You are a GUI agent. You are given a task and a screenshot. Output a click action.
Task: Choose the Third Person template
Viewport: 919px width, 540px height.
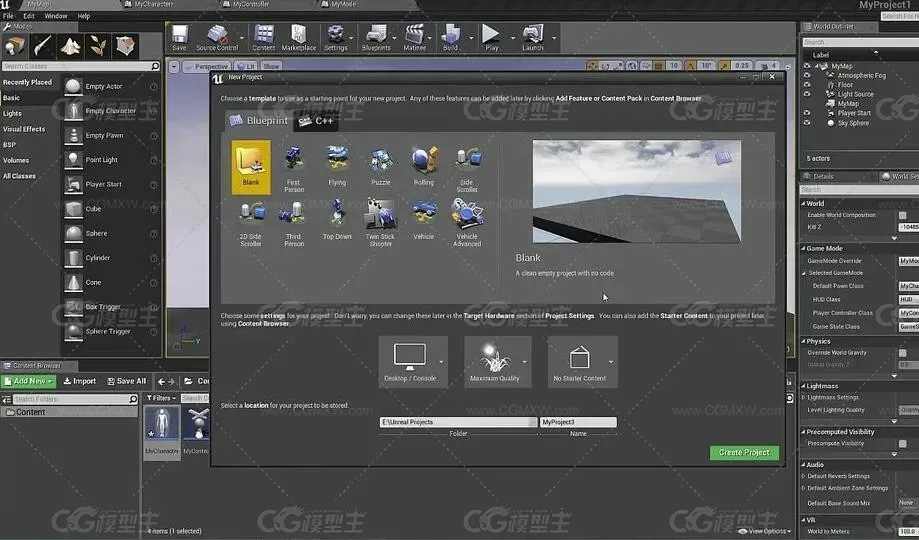coord(294,223)
